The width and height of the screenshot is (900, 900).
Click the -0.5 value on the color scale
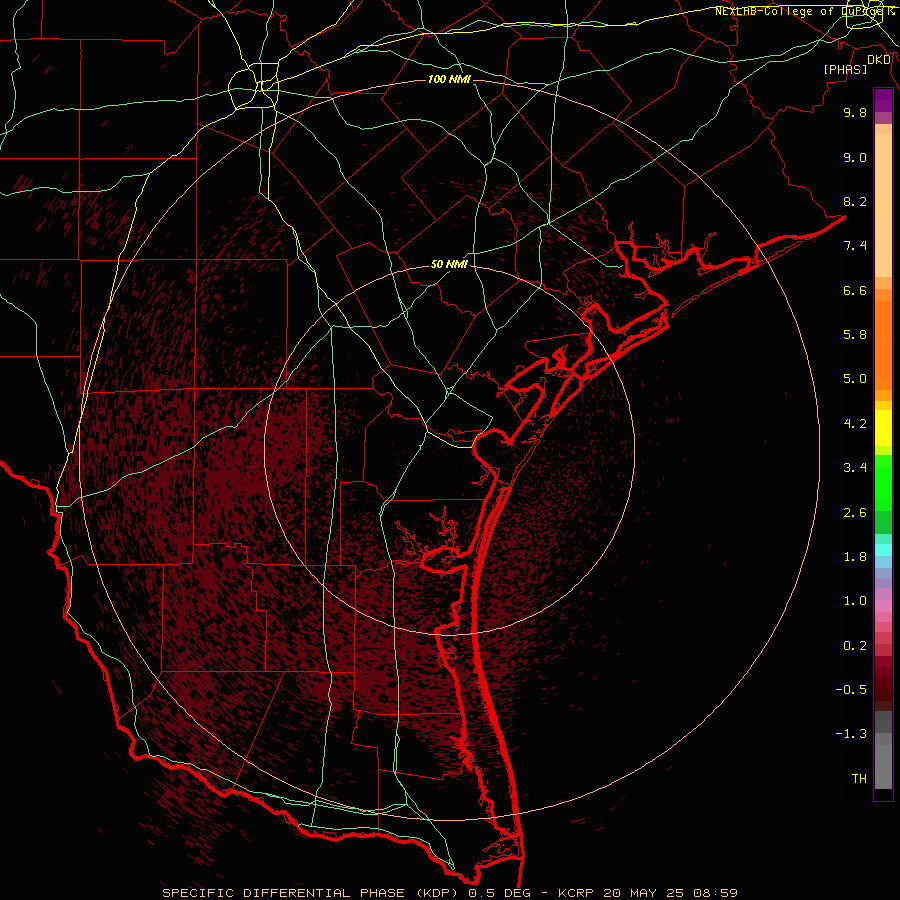click(851, 690)
